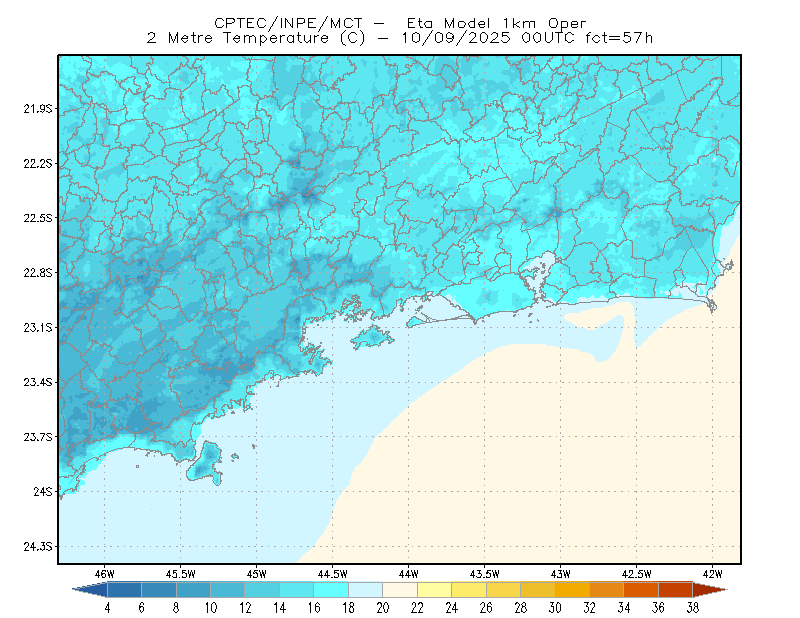Click the 43W longitude label
Screen dimensions: 800x618
pyautogui.click(x=561, y=574)
